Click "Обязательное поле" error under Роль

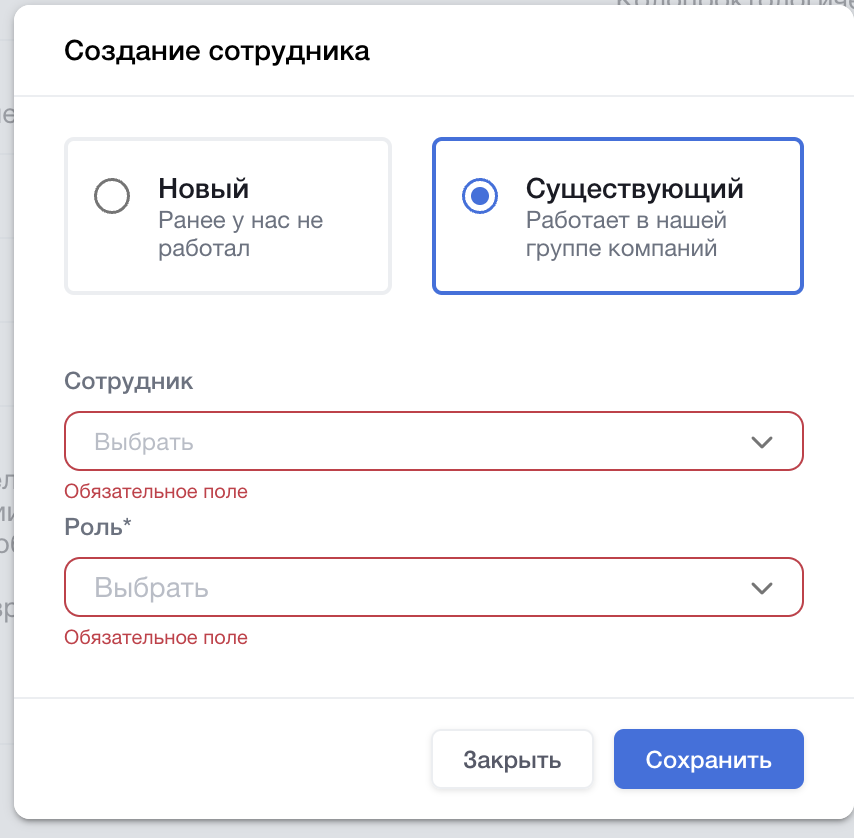click(155, 637)
